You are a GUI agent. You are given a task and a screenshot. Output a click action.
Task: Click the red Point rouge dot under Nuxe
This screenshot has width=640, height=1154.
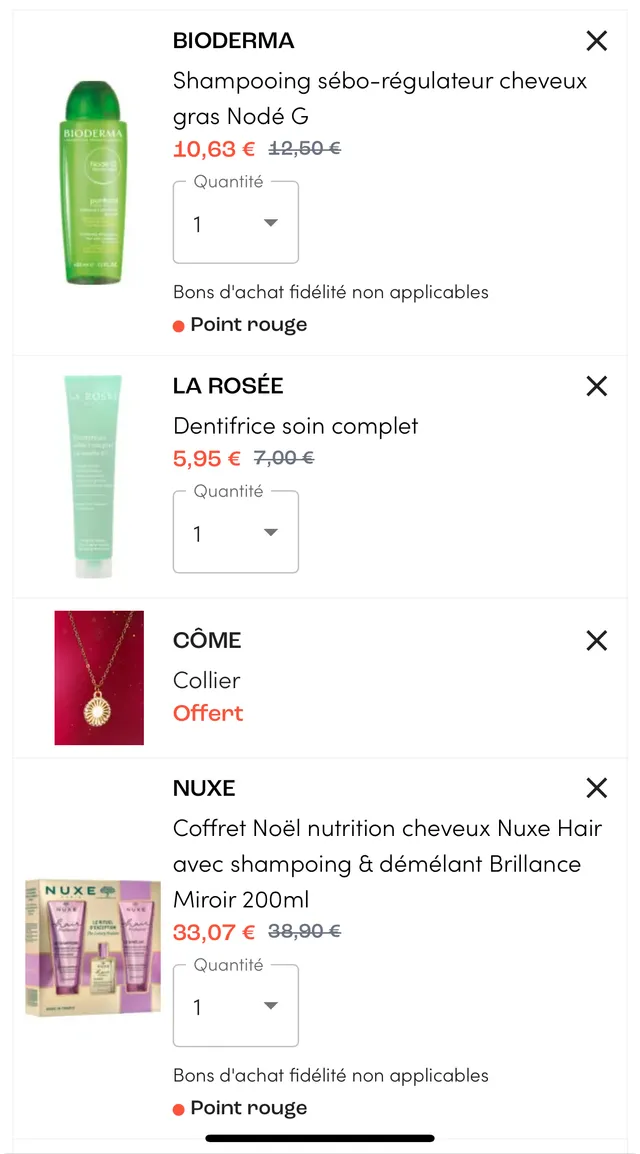point(180,1107)
